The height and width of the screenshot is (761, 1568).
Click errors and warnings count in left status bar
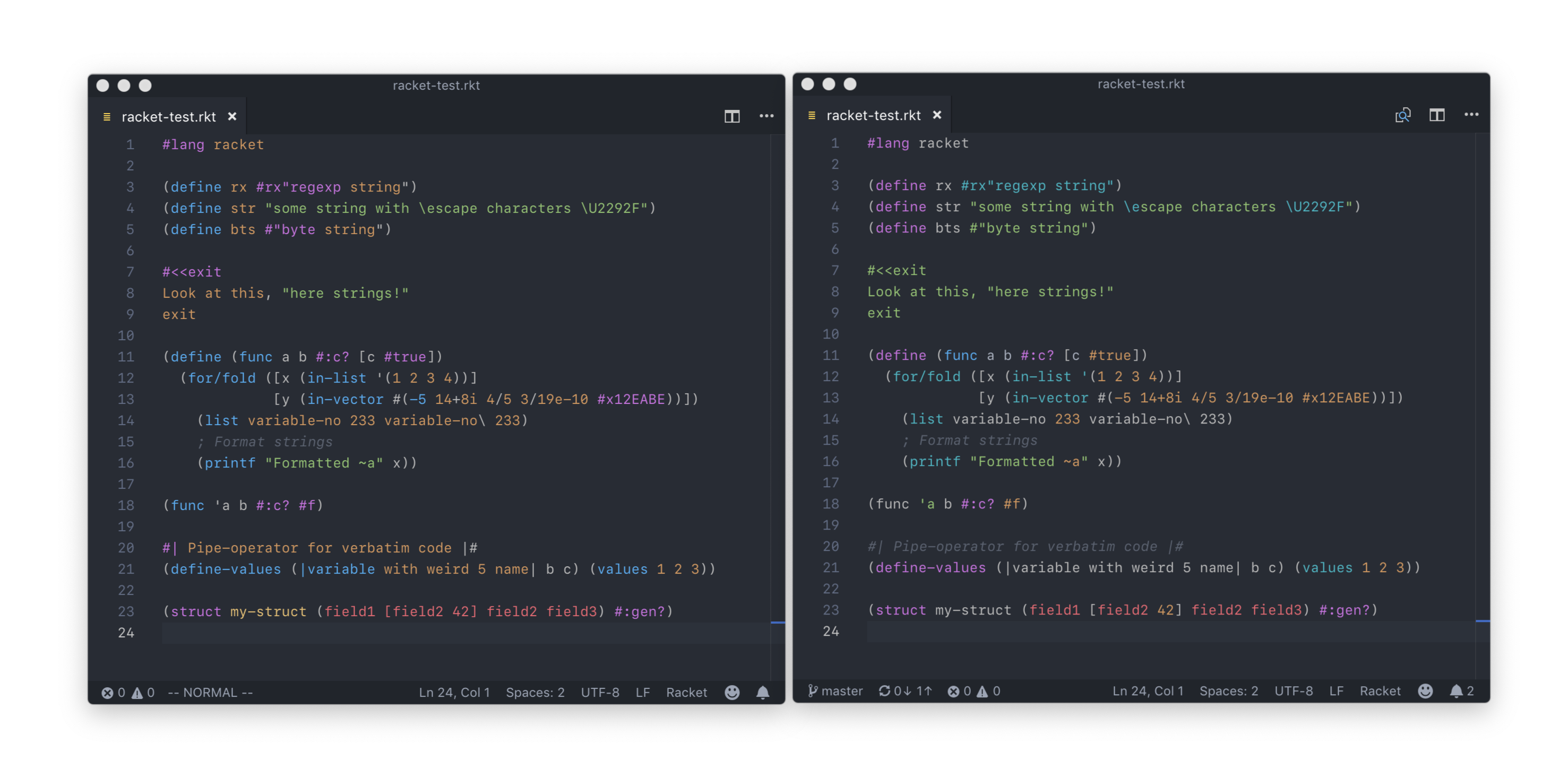[128, 692]
